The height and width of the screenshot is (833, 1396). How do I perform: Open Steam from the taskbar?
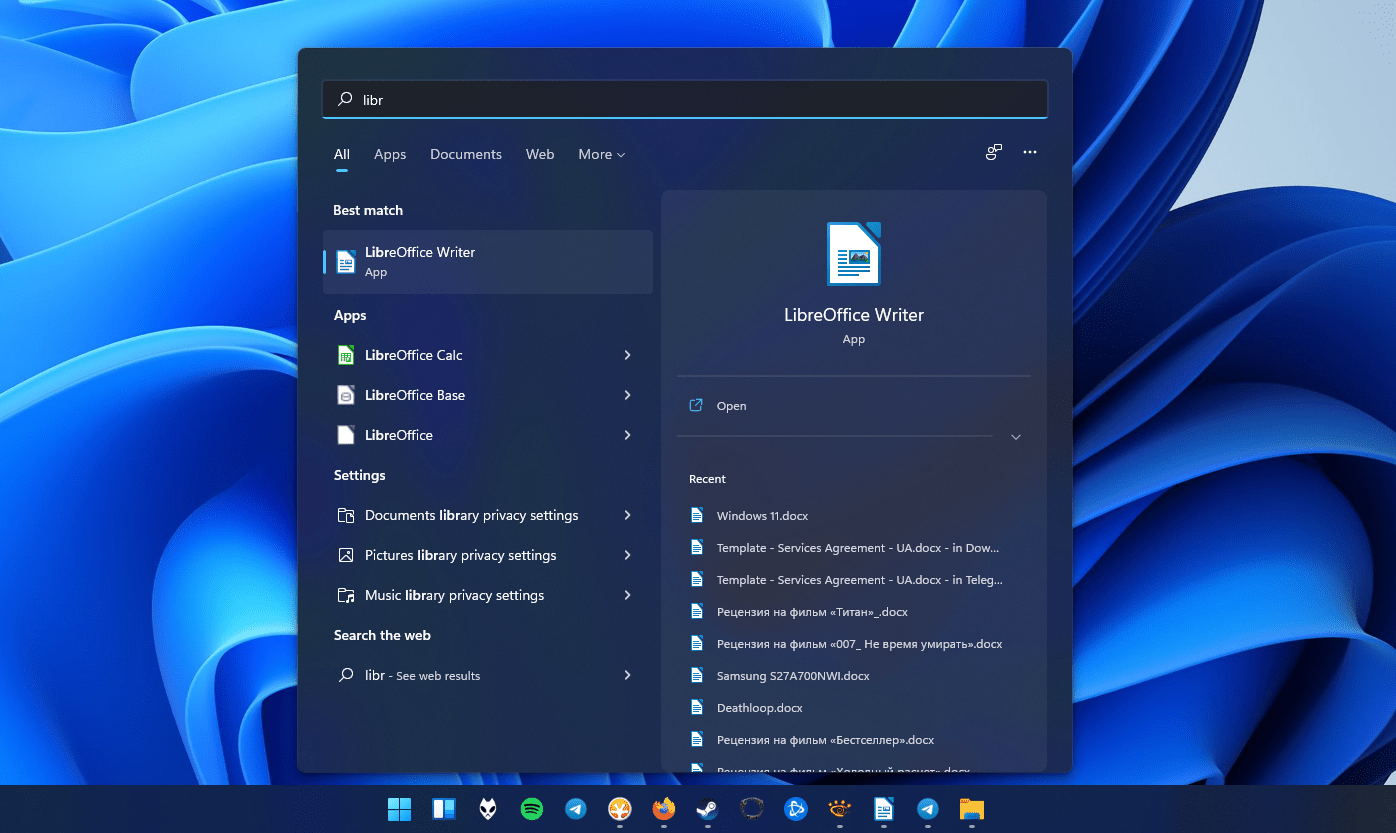coord(707,808)
